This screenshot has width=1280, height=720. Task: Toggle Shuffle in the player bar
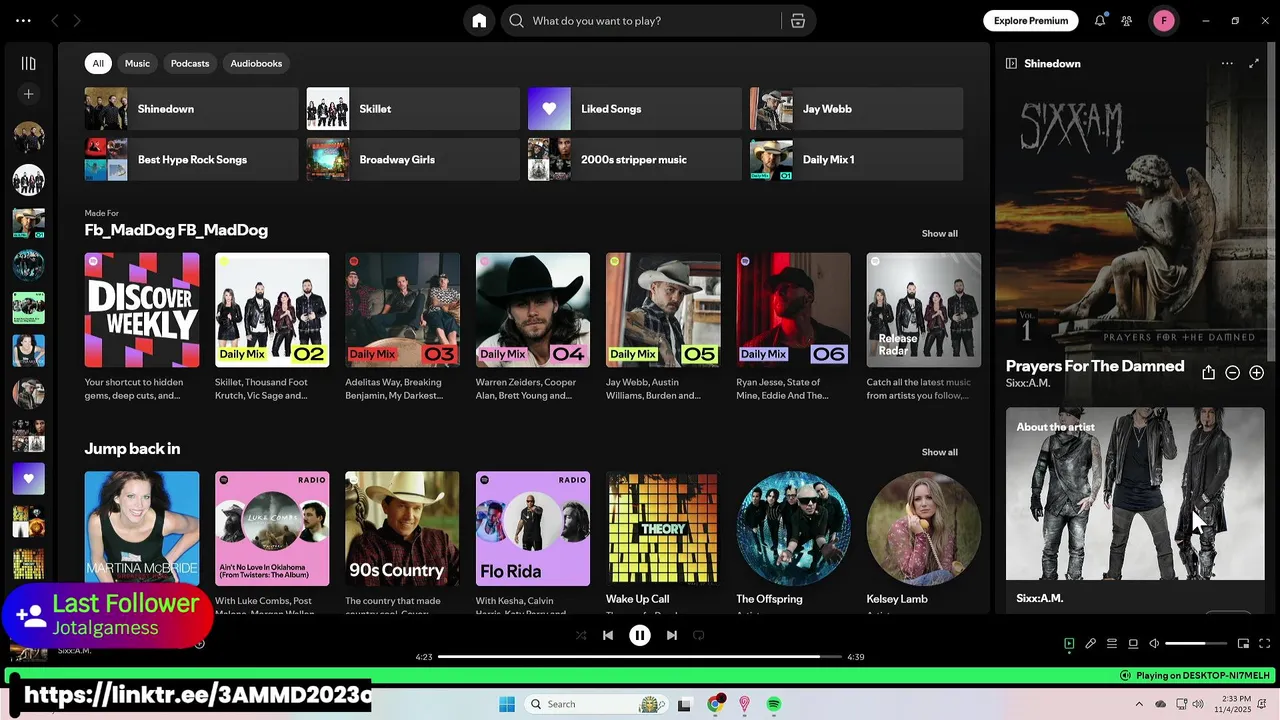581,635
